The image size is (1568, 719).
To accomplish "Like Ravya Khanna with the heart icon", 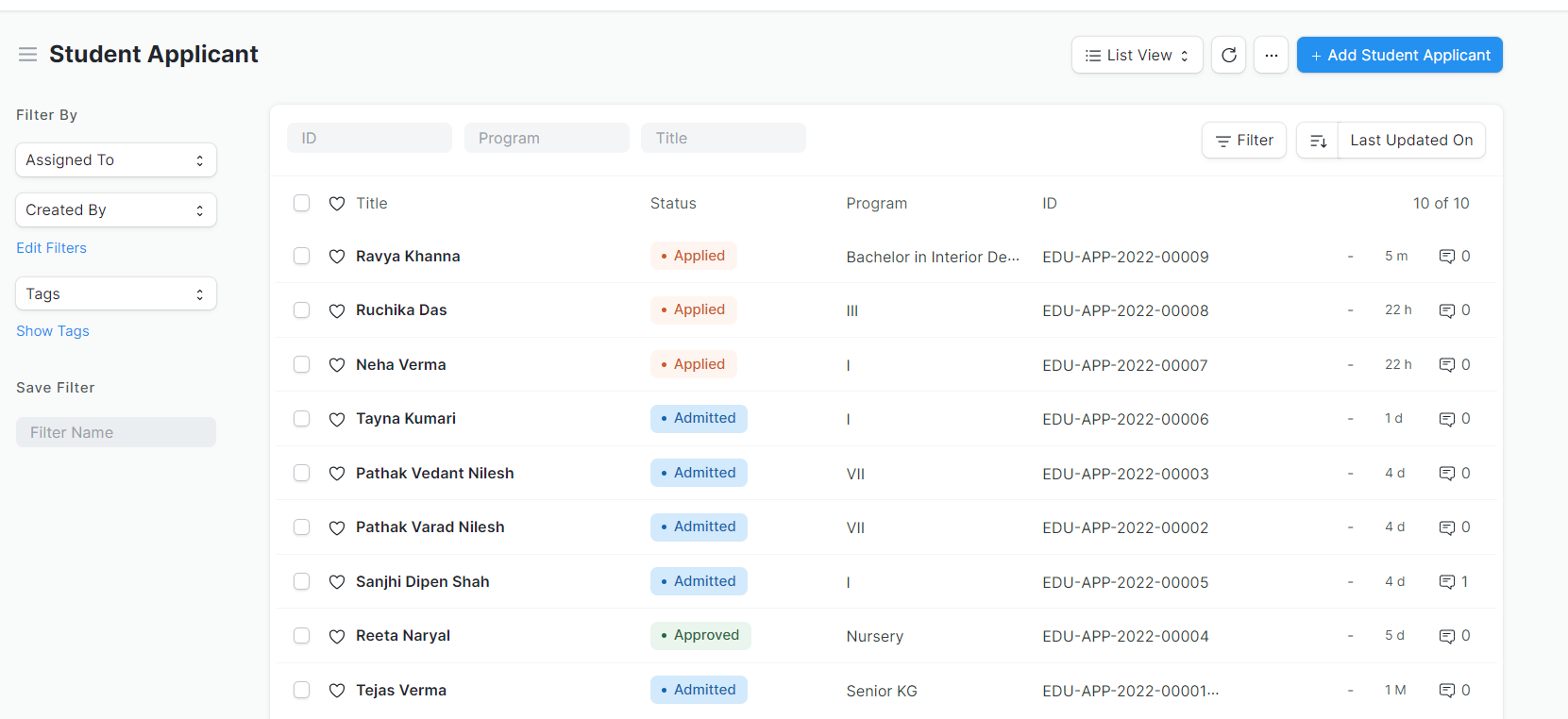I will coord(337,257).
